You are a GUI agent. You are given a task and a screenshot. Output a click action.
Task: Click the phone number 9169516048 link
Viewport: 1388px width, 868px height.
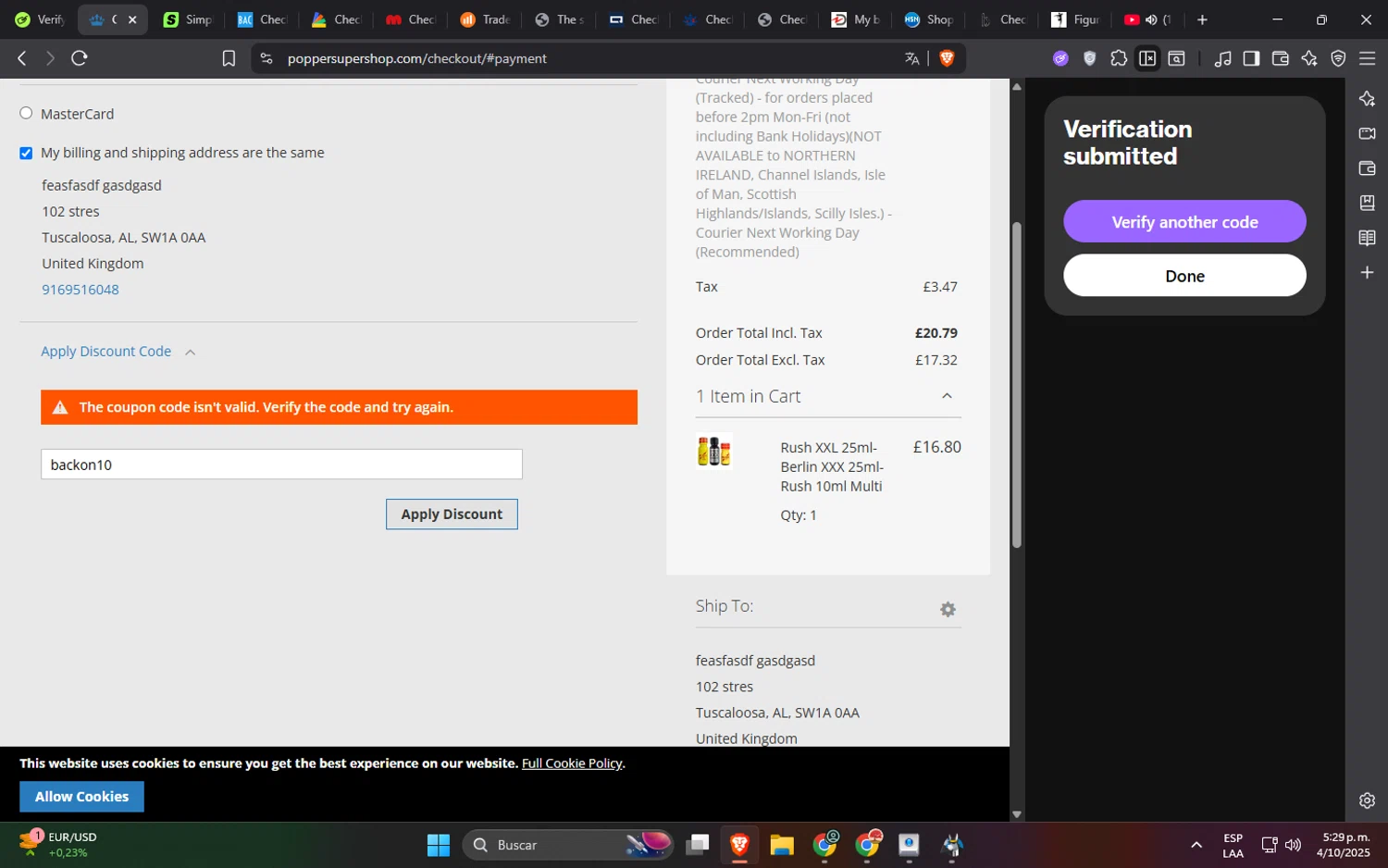pos(81,290)
